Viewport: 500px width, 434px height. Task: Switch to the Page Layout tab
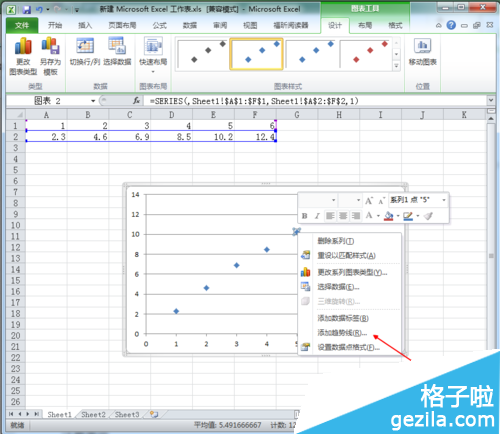pos(122,25)
